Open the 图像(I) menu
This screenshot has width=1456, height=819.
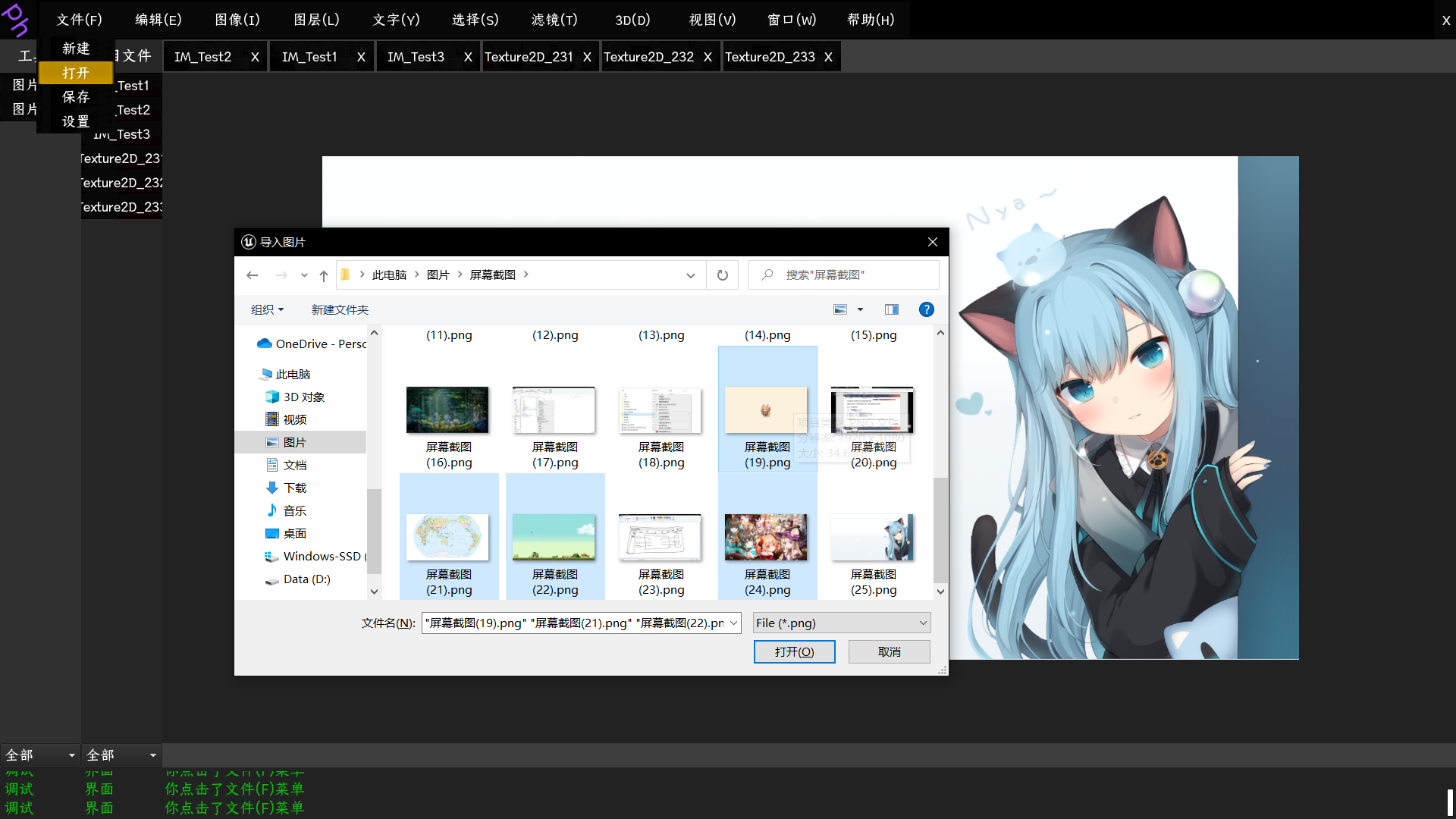pyautogui.click(x=237, y=20)
